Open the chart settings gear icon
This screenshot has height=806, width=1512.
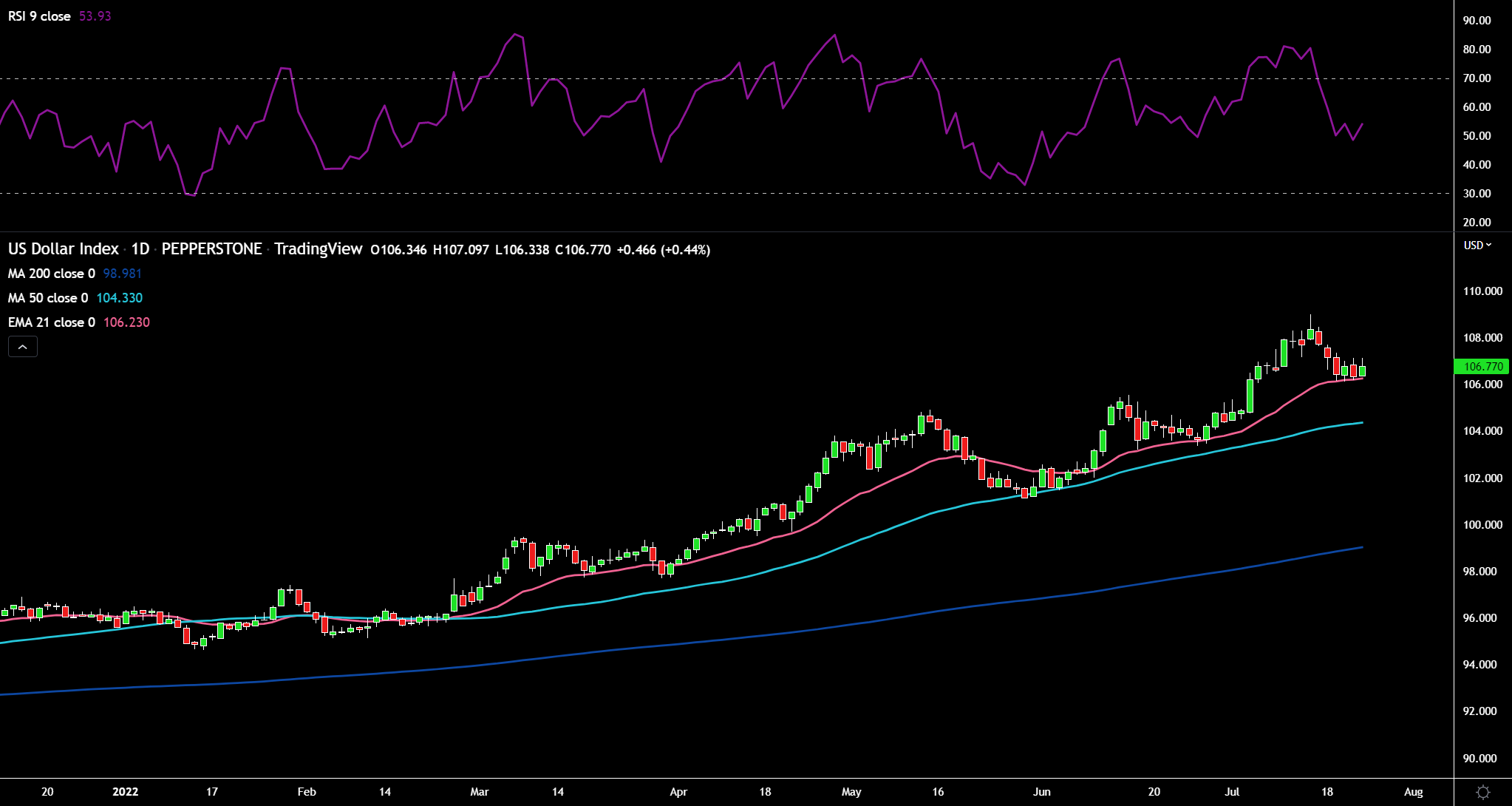1482,792
